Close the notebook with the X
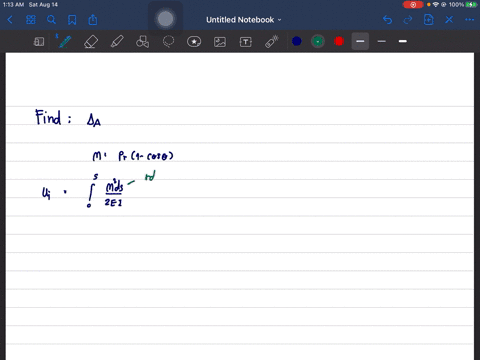The width and height of the screenshot is (480, 360). (449, 20)
